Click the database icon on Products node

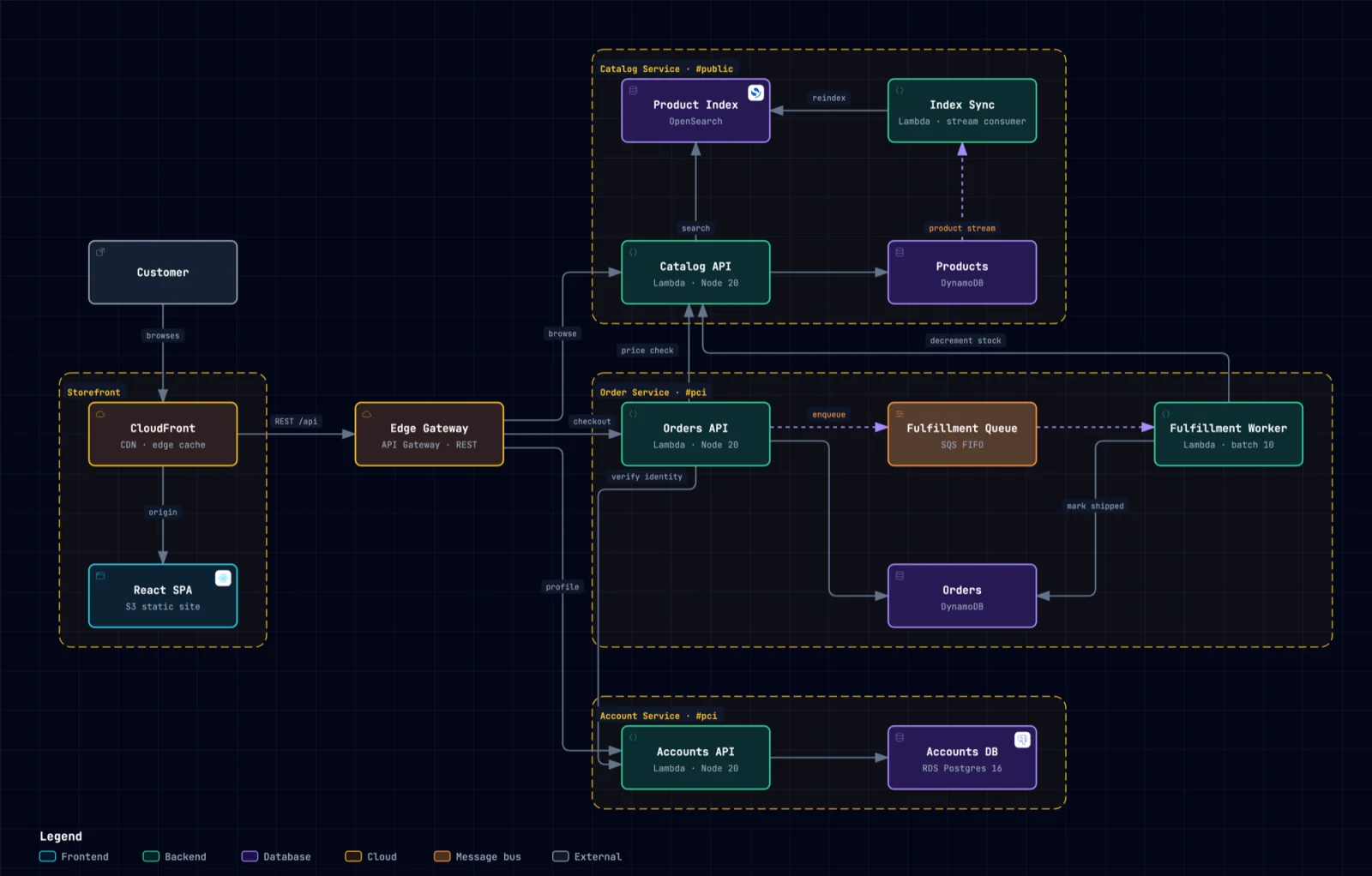(x=900, y=252)
